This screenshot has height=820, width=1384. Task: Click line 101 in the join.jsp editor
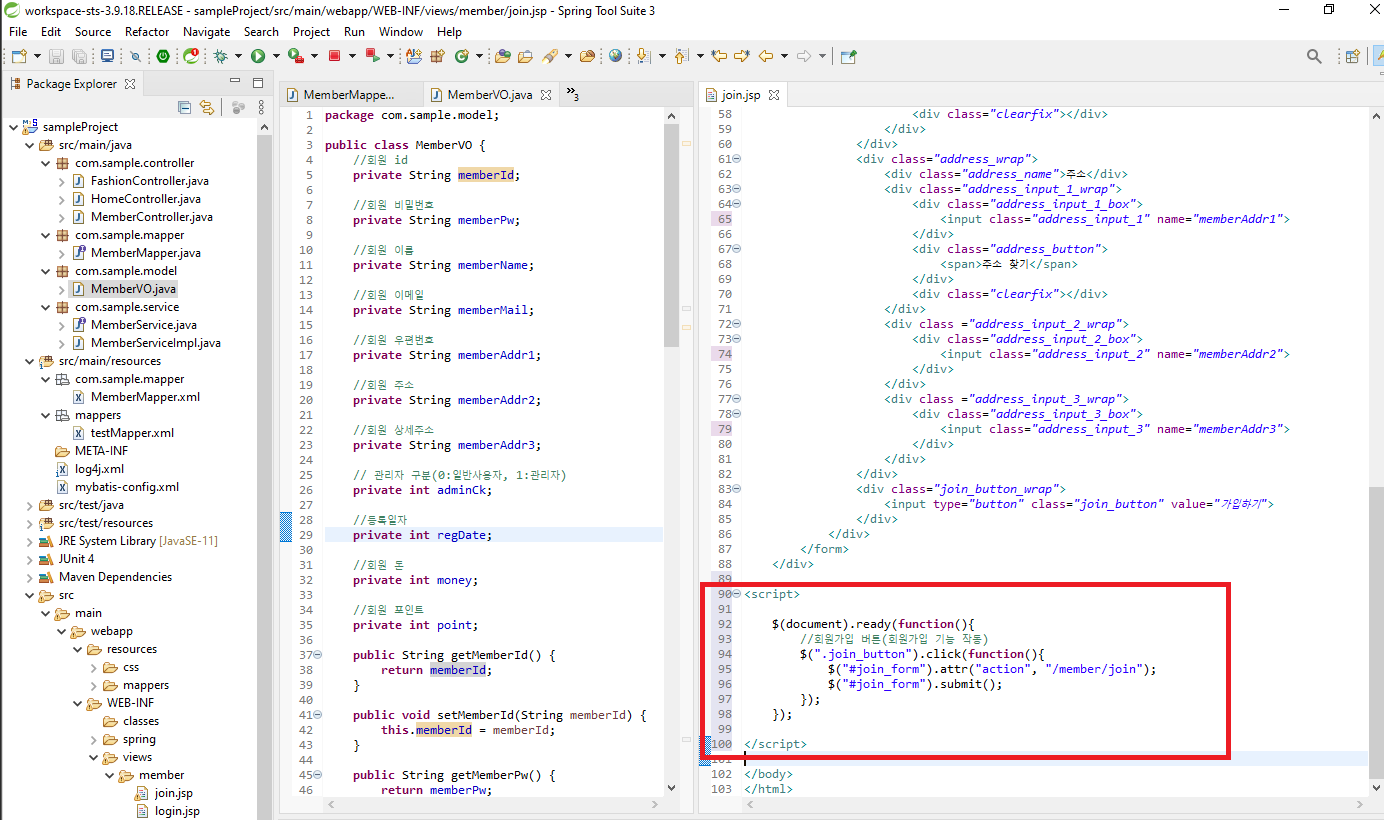(x=1055, y=759)
